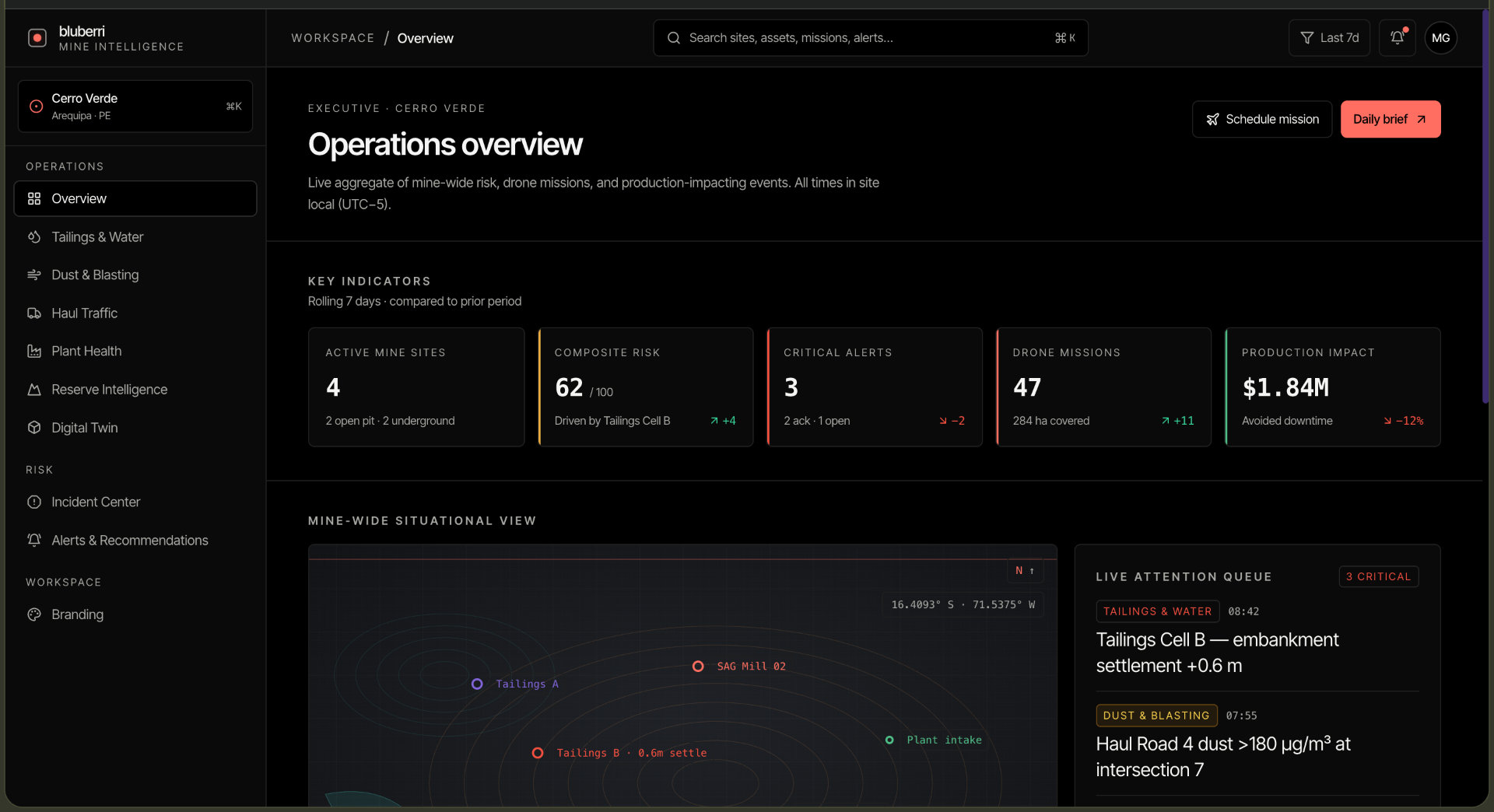Click the Reserve Intelligence mountain icon

click(34, 389)
